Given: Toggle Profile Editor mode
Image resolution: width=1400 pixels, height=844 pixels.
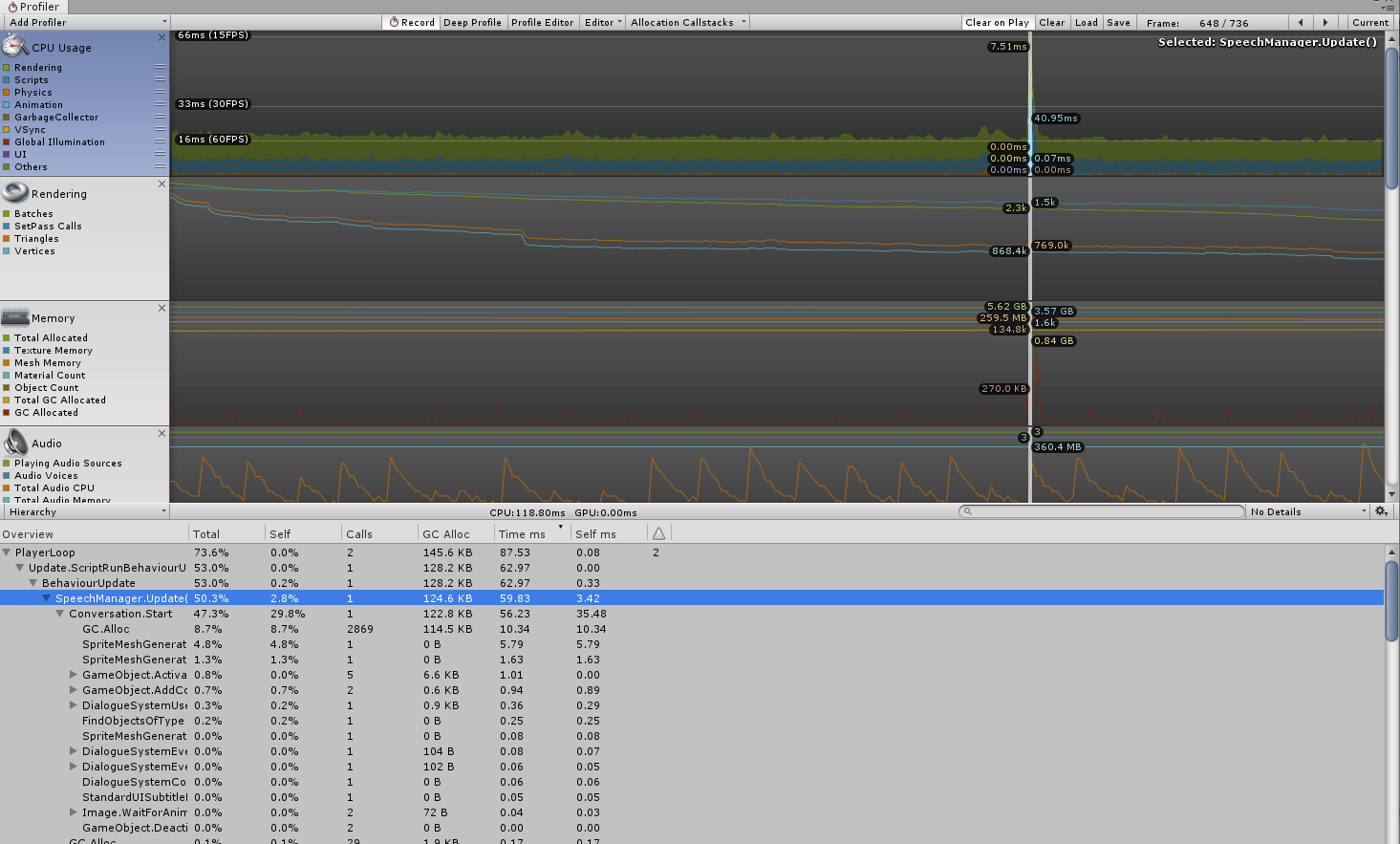Looking at the screenshot, I should pyautogui.click(x=543, y=22).
